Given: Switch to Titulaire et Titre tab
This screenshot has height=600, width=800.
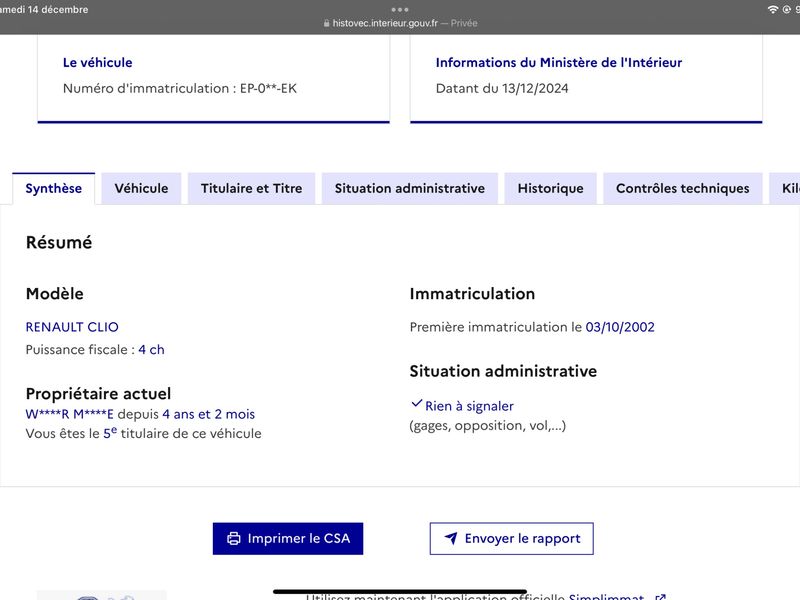Looking at the screenshot, I should click(252, 188).
